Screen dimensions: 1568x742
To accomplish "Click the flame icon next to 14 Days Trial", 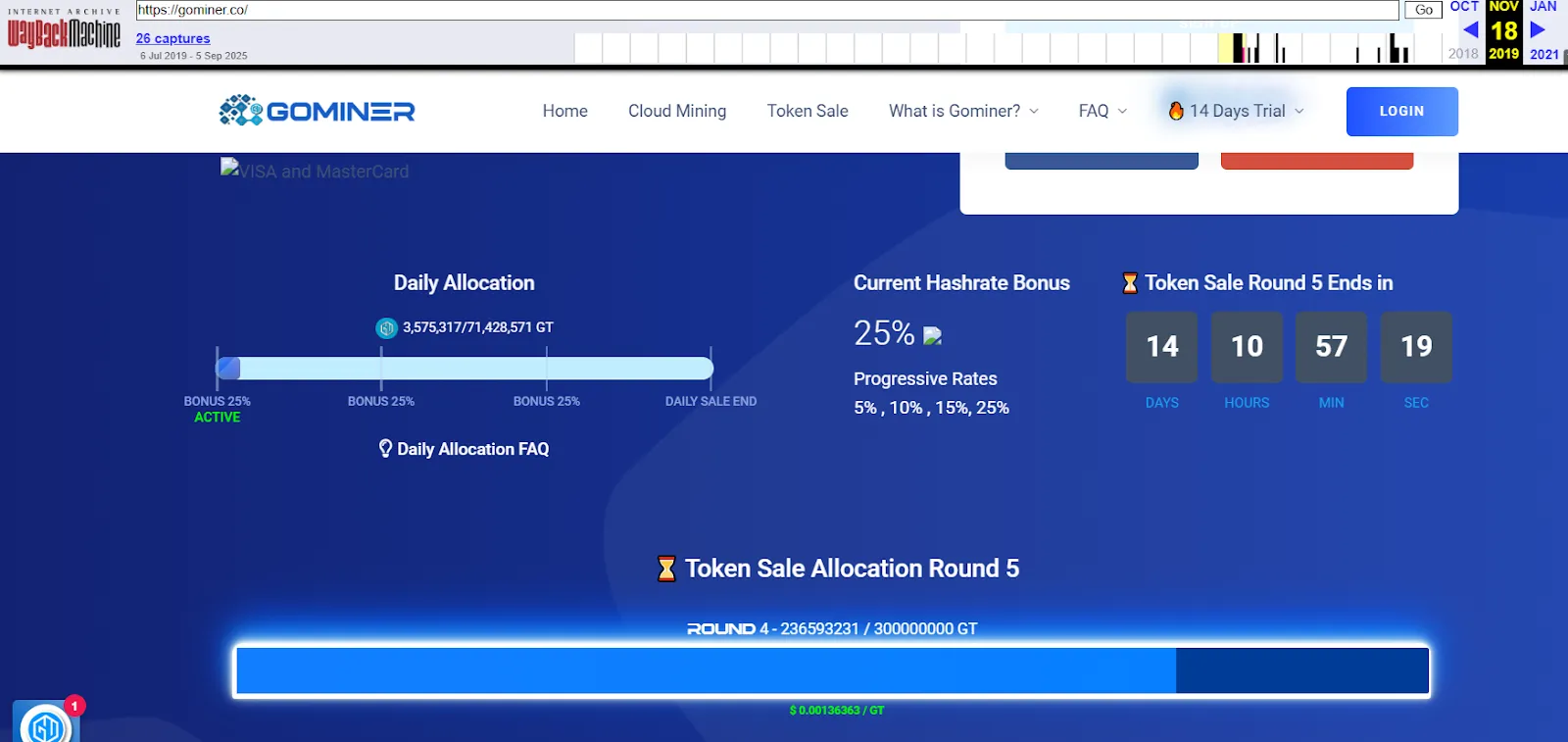I will pyautogui.click(x=1176, y=111).
